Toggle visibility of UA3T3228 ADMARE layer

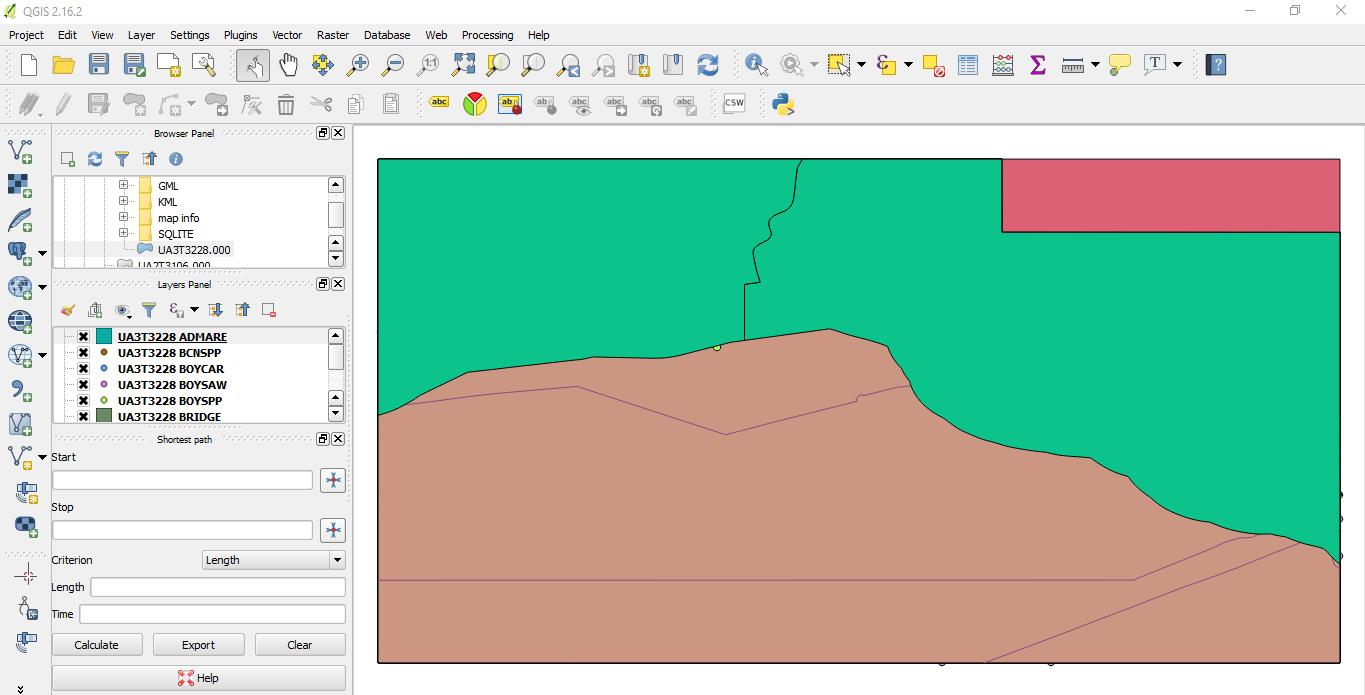pyautogui.click(x=84, y=337)
